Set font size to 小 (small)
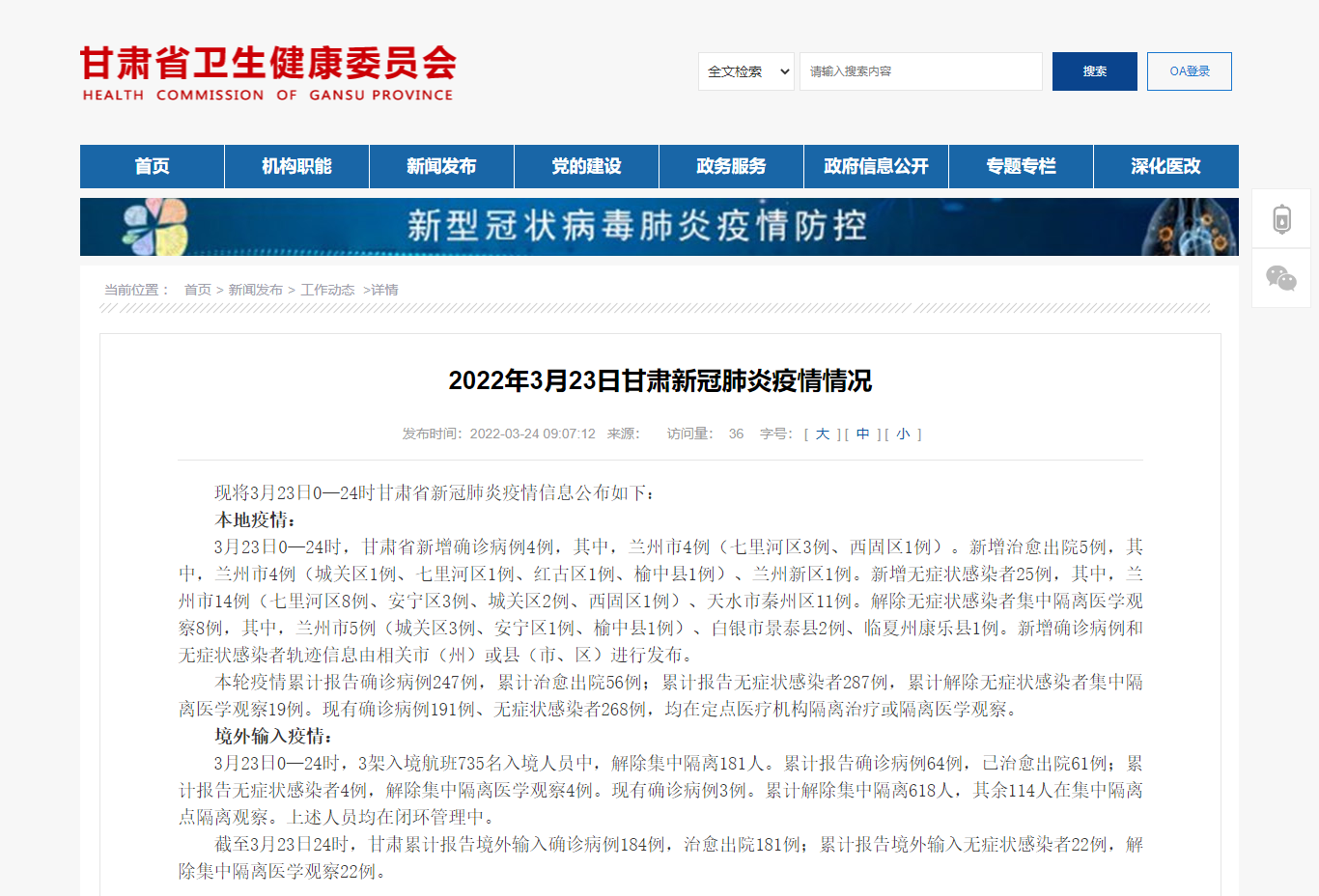Viewport: 1319px width, 896px height. pos(903,434)
